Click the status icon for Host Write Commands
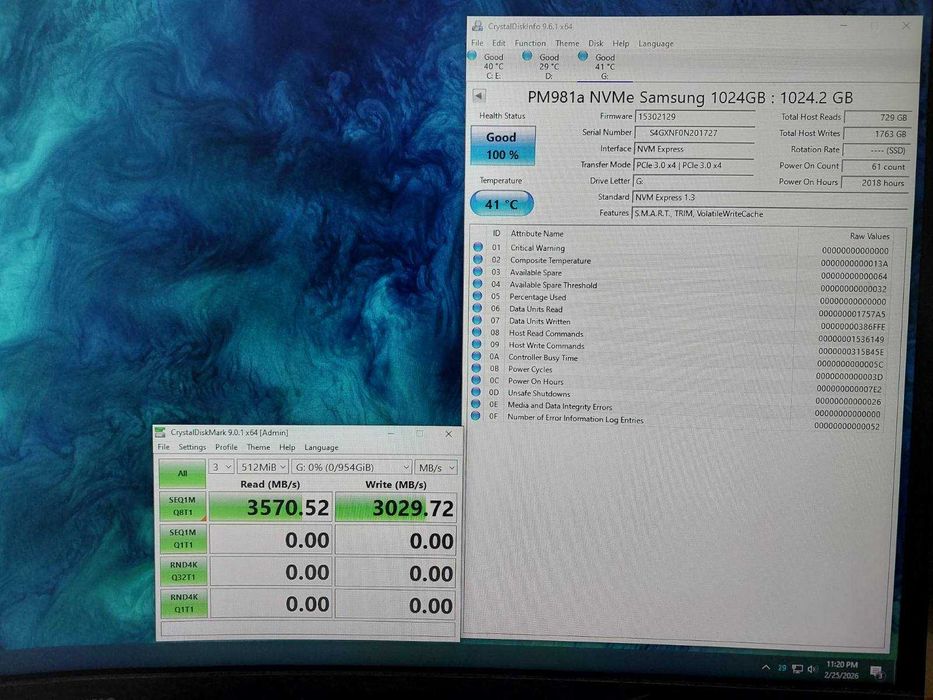 [x=477, y=344]
